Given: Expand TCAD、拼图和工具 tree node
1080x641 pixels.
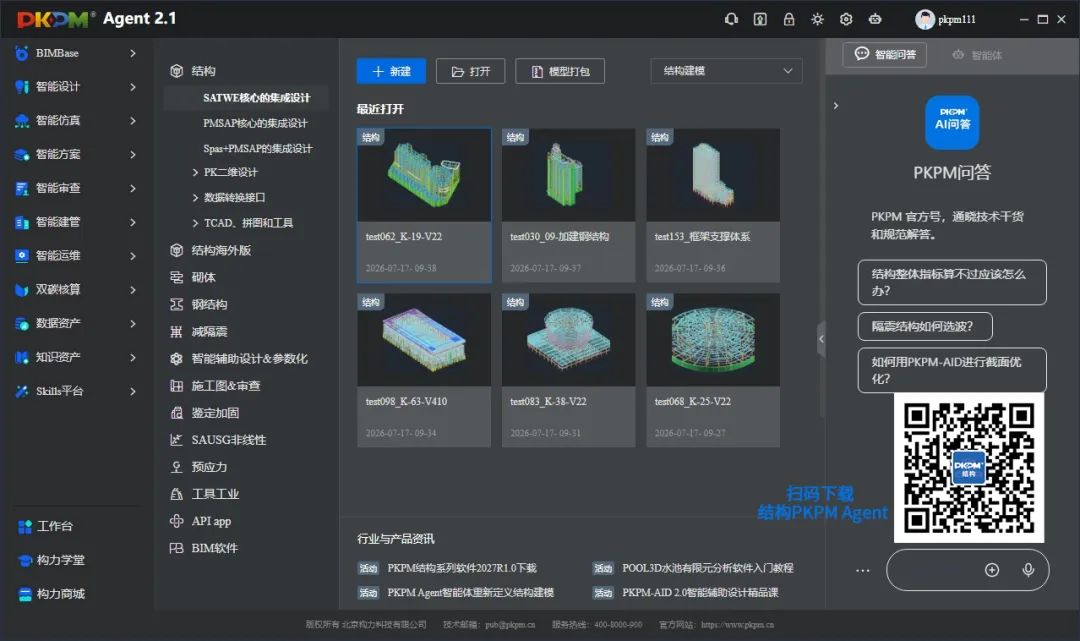Looking at the screenshot, I should (196, 223).
